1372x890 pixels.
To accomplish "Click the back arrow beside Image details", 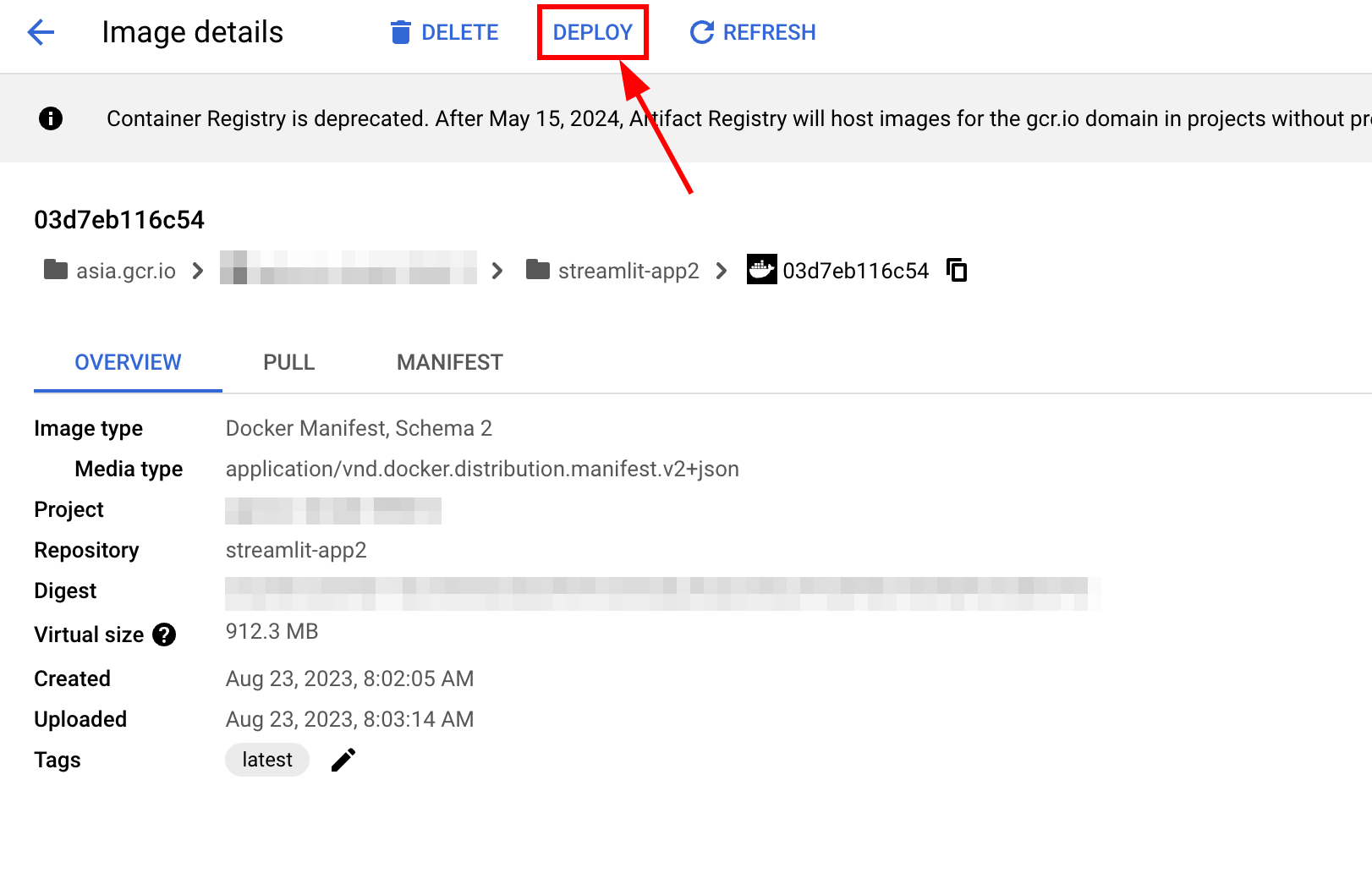I will coord(41,33).
